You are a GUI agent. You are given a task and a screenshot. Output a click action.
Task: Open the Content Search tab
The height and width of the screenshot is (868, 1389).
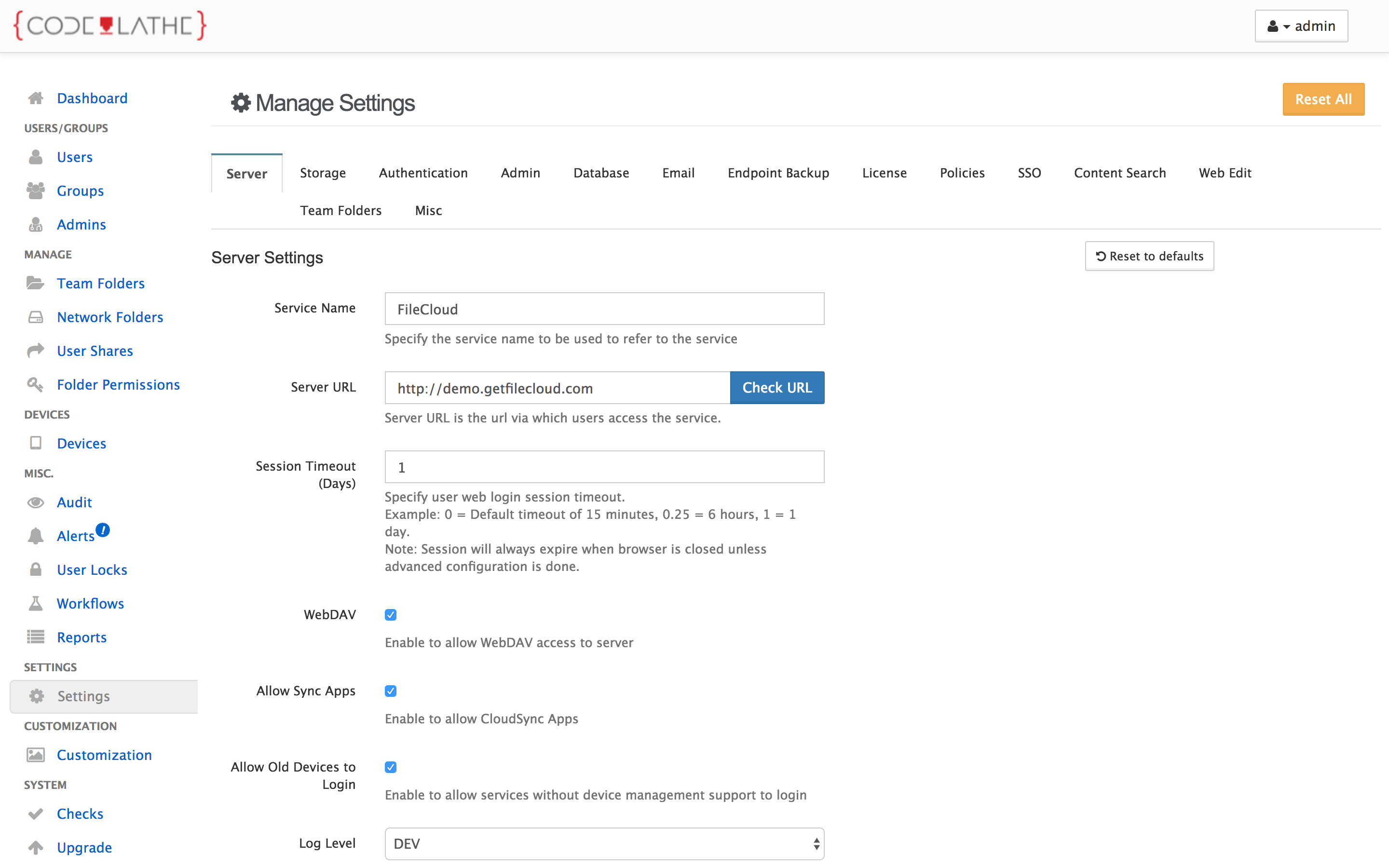click(1119, 173)
